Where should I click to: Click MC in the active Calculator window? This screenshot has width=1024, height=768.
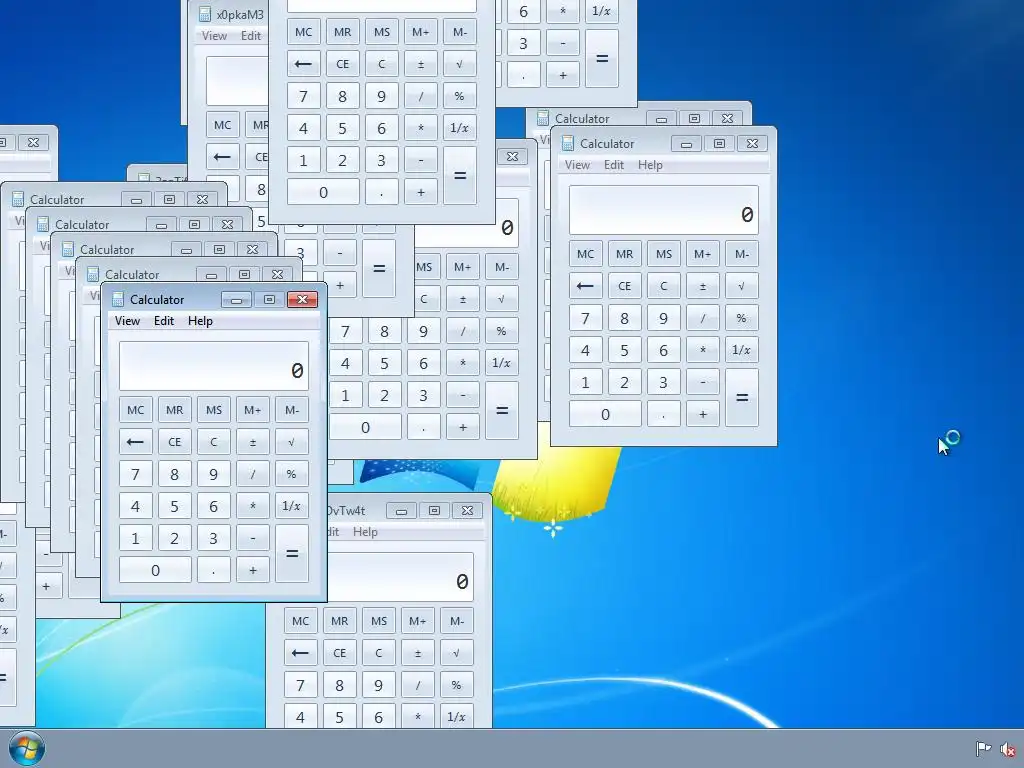point(135,410)
